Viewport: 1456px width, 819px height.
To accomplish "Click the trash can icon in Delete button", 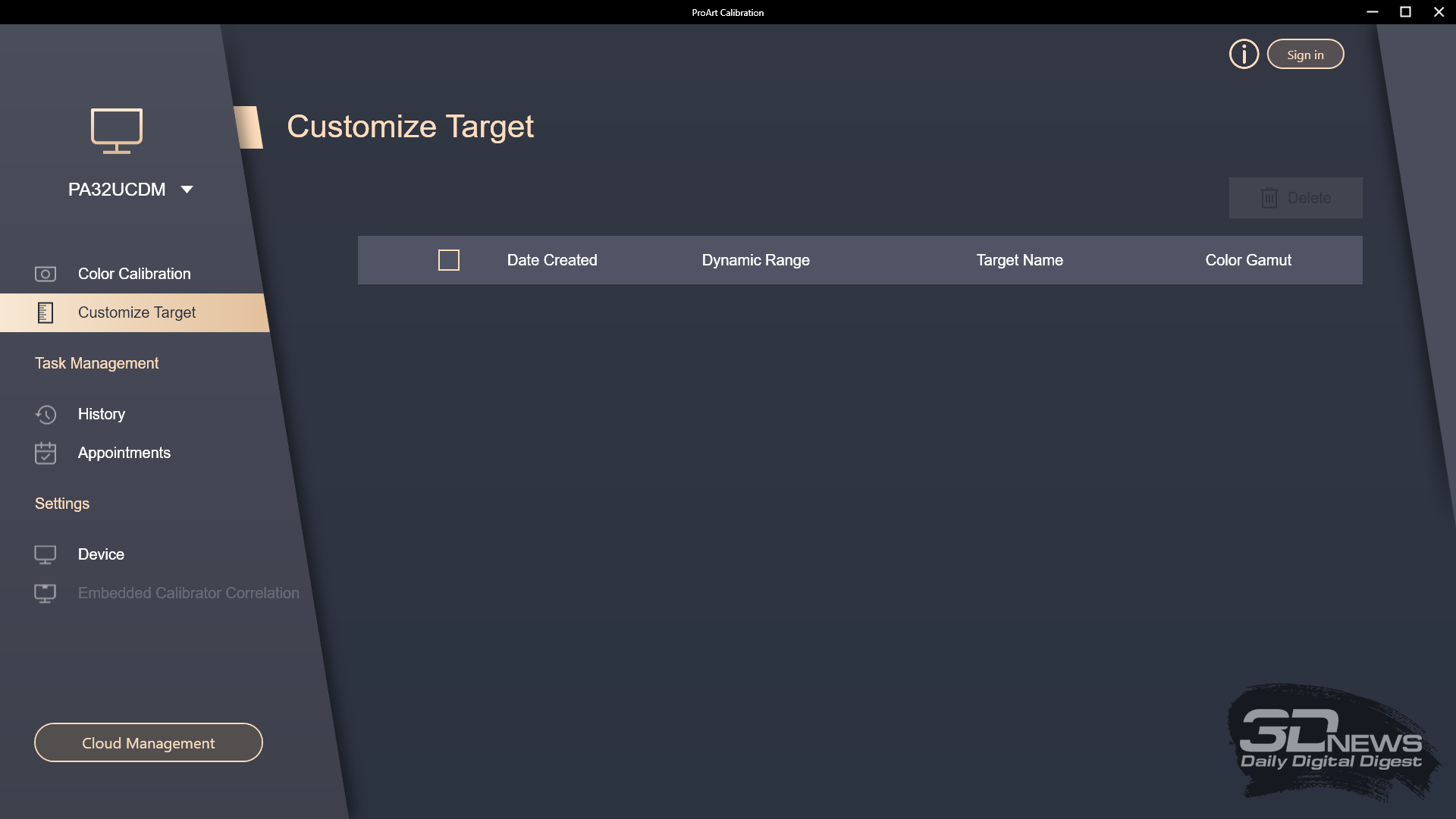I will coord(1269,198).
